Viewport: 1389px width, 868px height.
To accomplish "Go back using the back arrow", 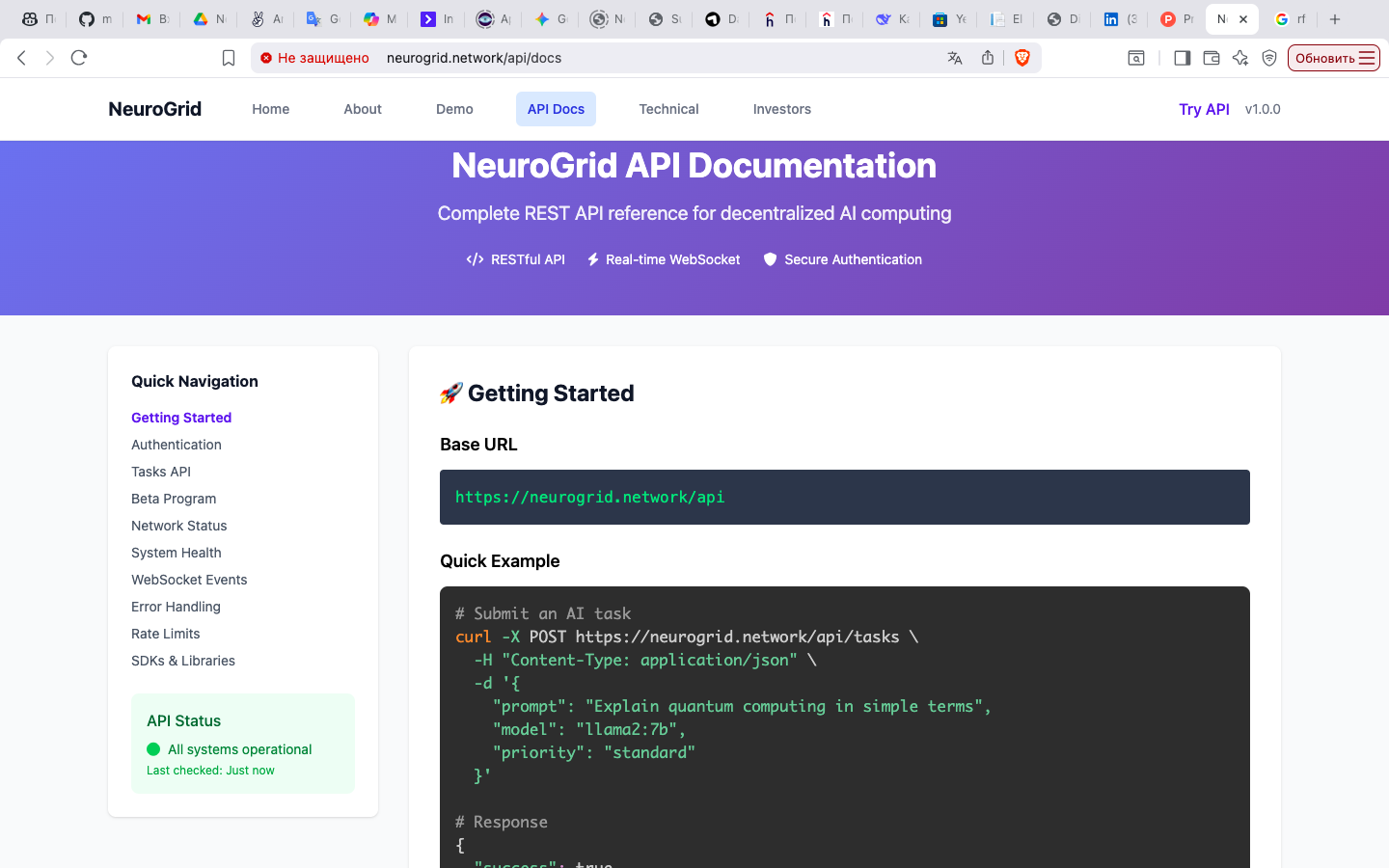I will (21, 58).
